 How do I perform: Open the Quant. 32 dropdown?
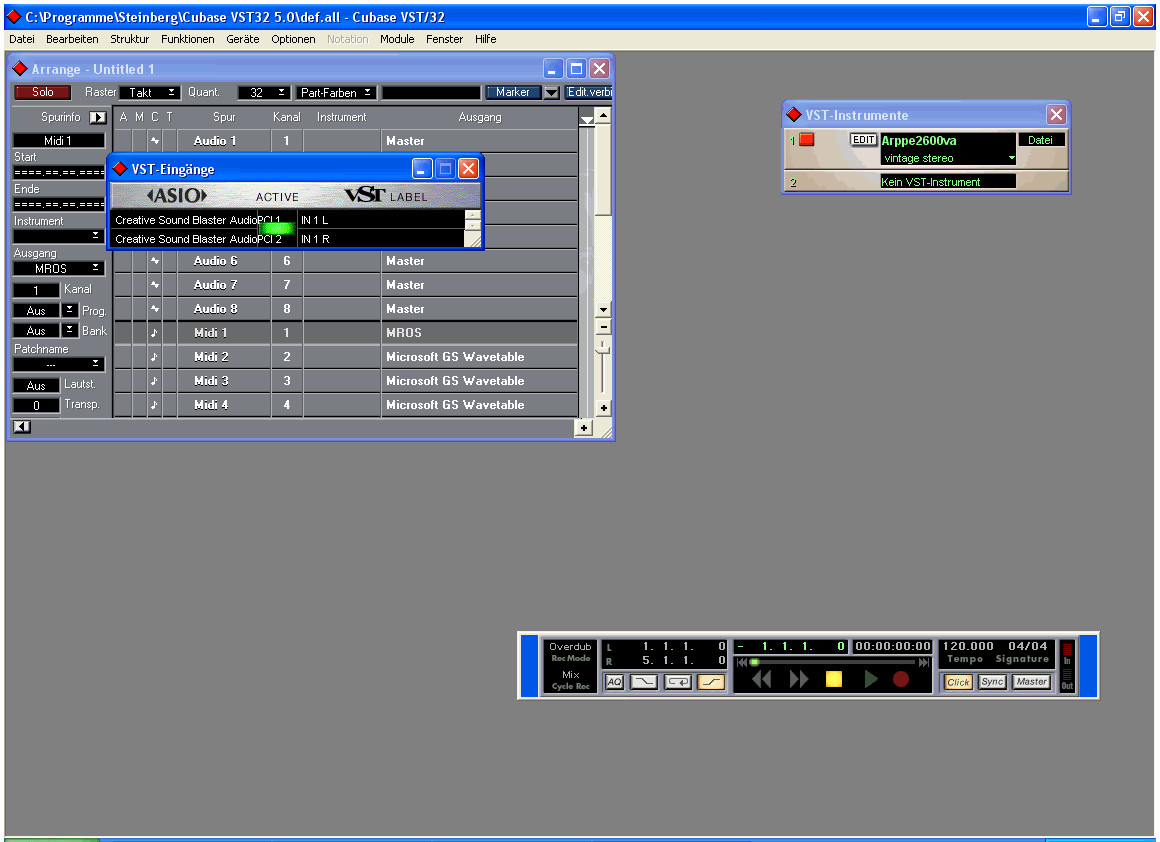point(264,92)
